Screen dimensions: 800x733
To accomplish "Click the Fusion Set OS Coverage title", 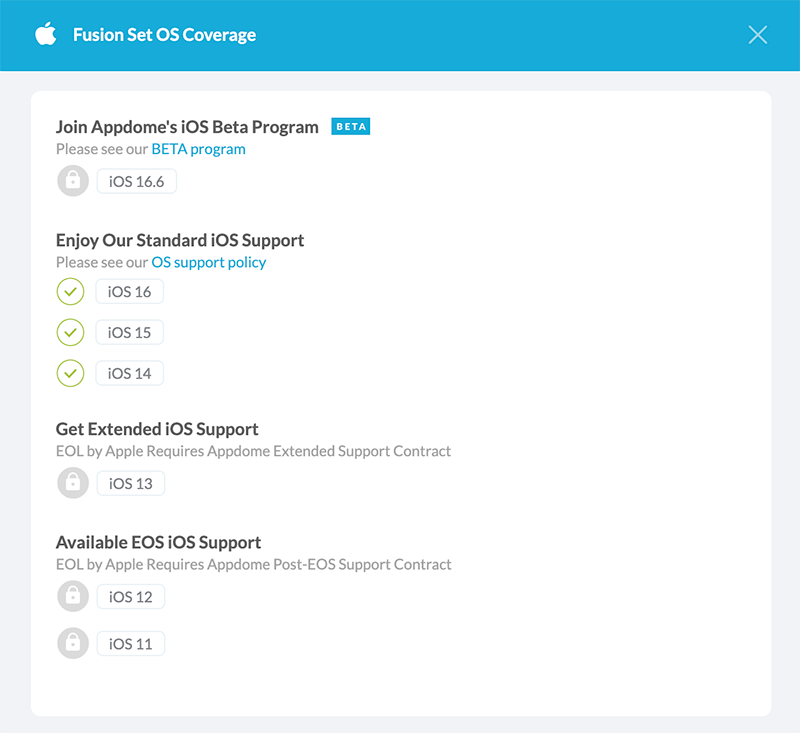I will [x=164, y=35].
